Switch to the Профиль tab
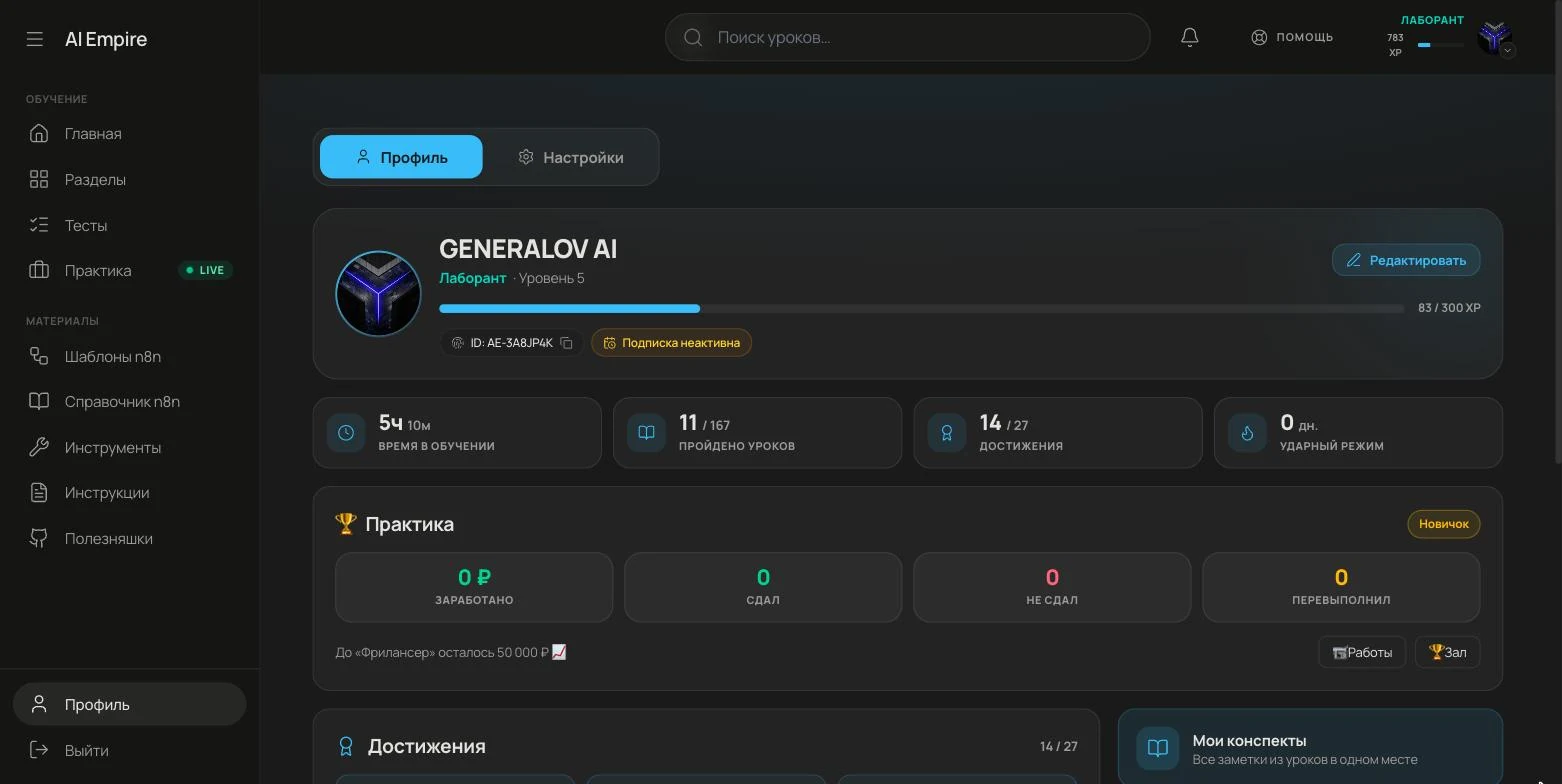Screen dimensions: 1562x784 tap(401, 157)
